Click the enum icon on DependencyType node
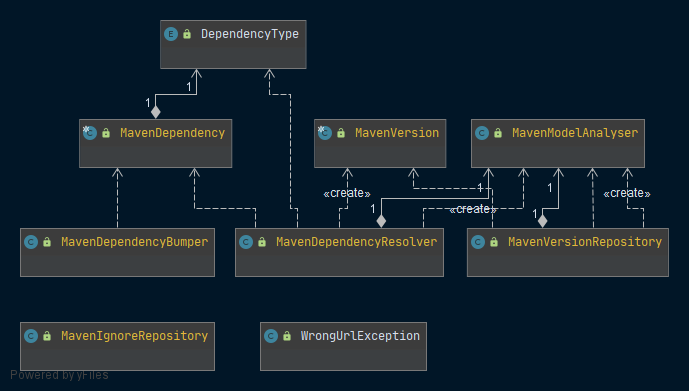Viewport: 689px width, 391px height. (x=171, y=34)
